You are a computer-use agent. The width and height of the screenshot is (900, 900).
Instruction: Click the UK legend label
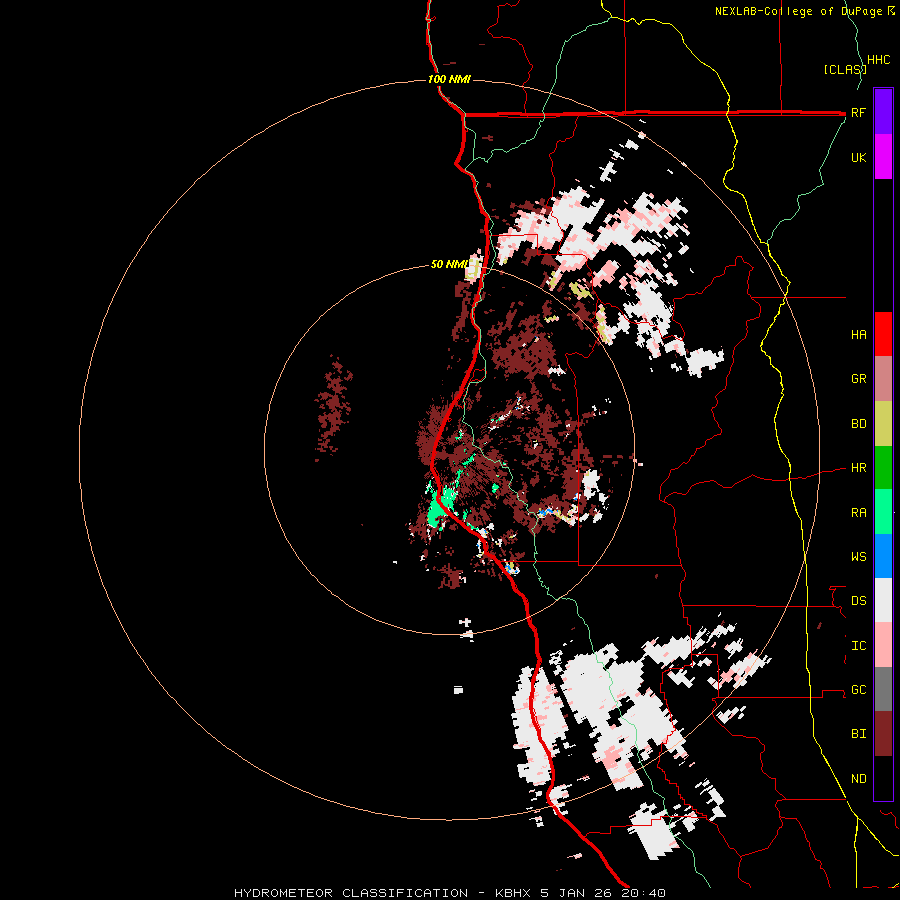pos(858,157)
